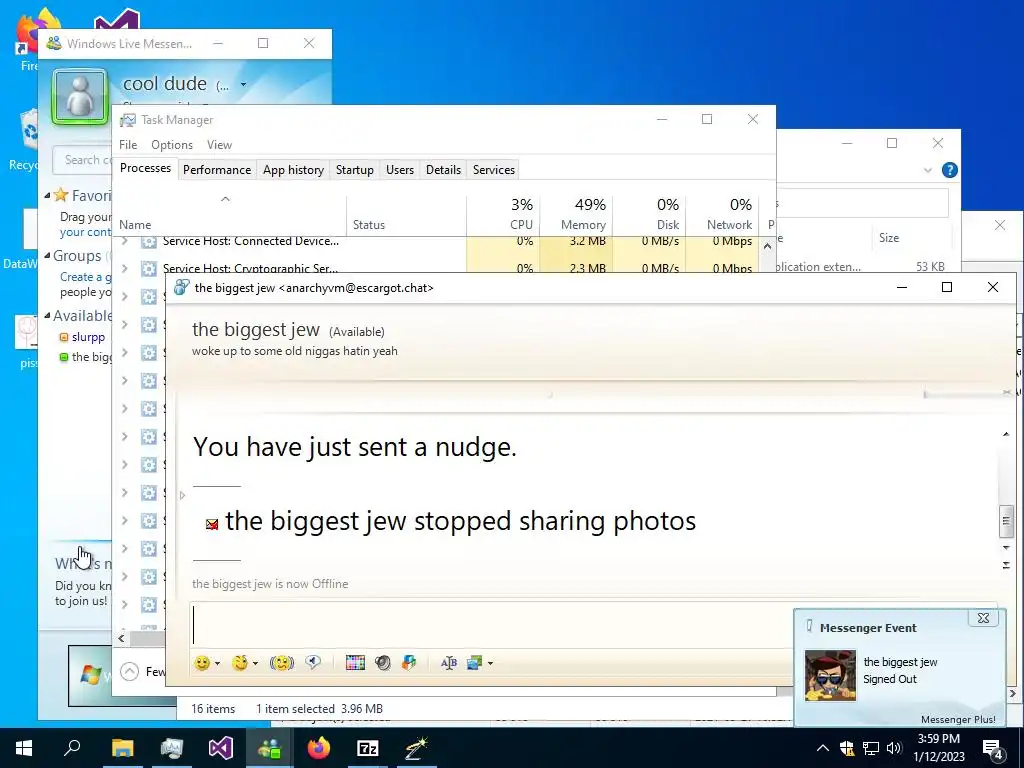This screenshot has width=1024, height=768.
Task: Click the avatar in Messenger Event popup
Action: 830,675
